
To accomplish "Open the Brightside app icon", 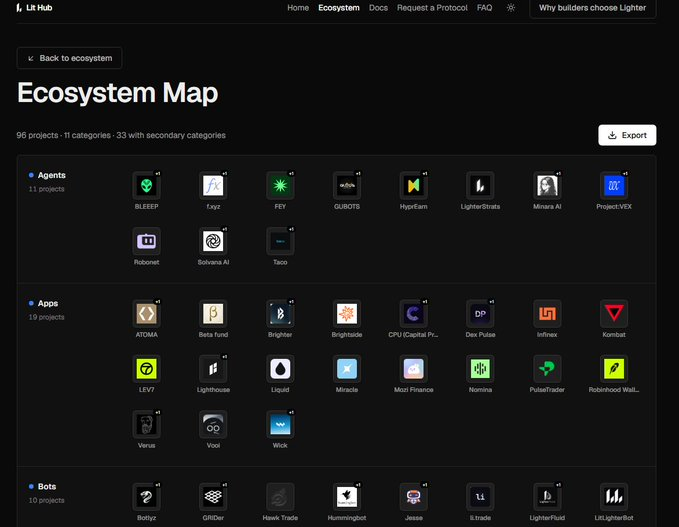I will pos(347,314).
